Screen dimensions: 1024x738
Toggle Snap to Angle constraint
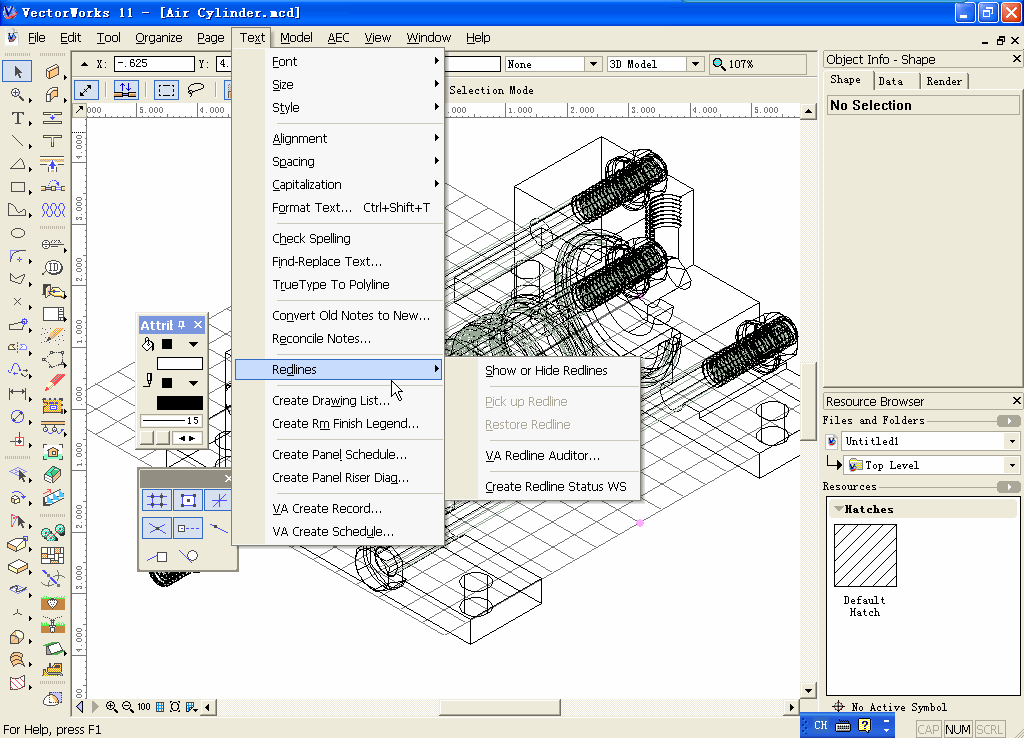[x=218, y=500]
